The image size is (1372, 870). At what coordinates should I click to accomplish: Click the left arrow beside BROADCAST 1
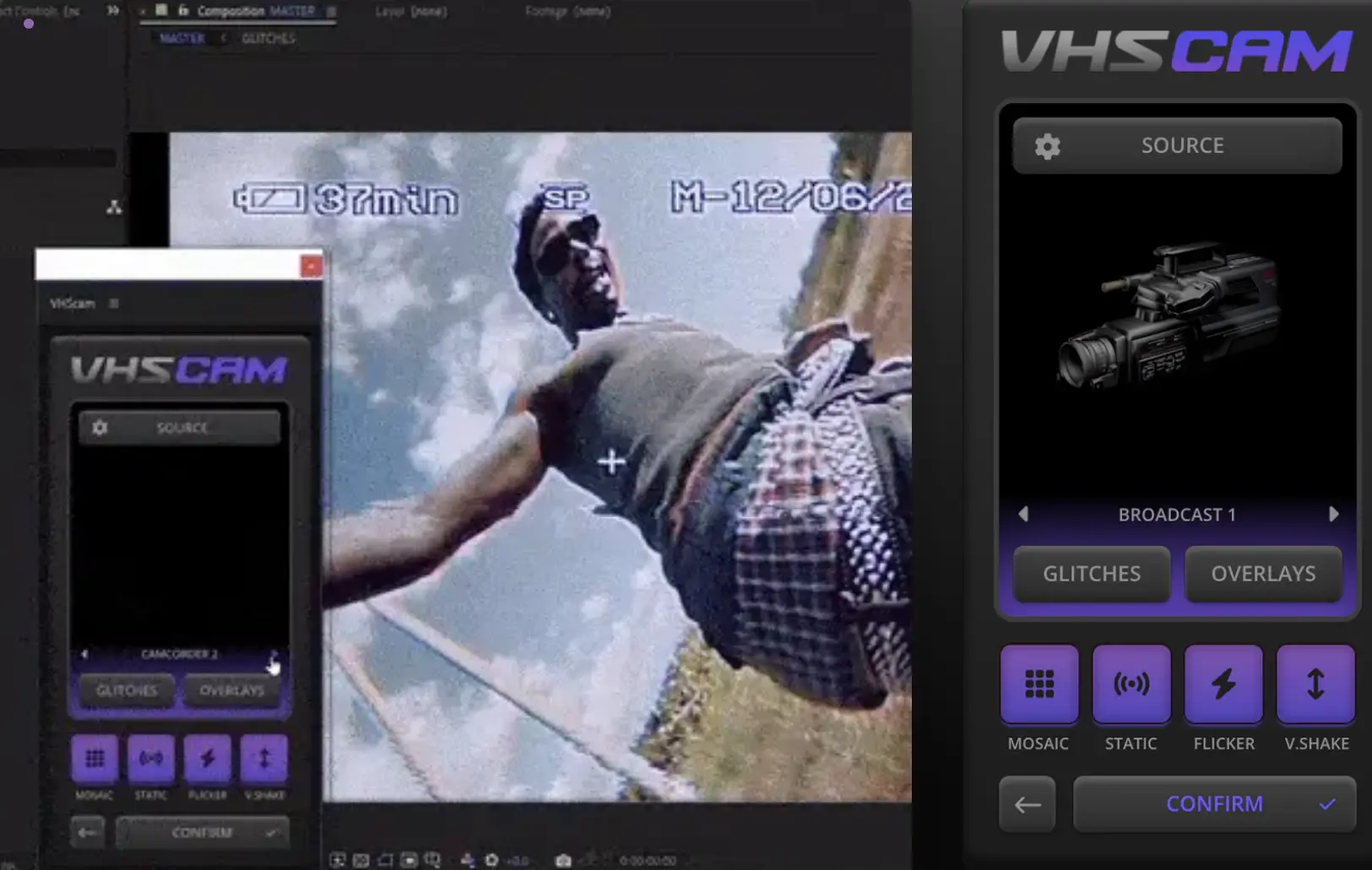point(1022,514)
